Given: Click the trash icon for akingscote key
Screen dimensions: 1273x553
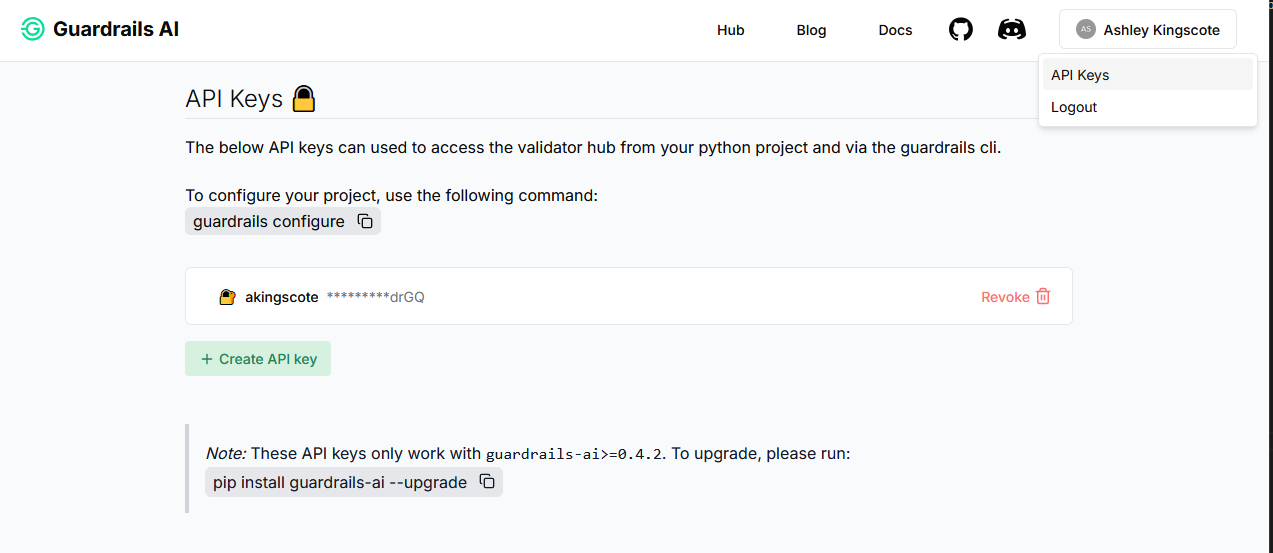Looking at the screenshot, I should (1043, 296).
